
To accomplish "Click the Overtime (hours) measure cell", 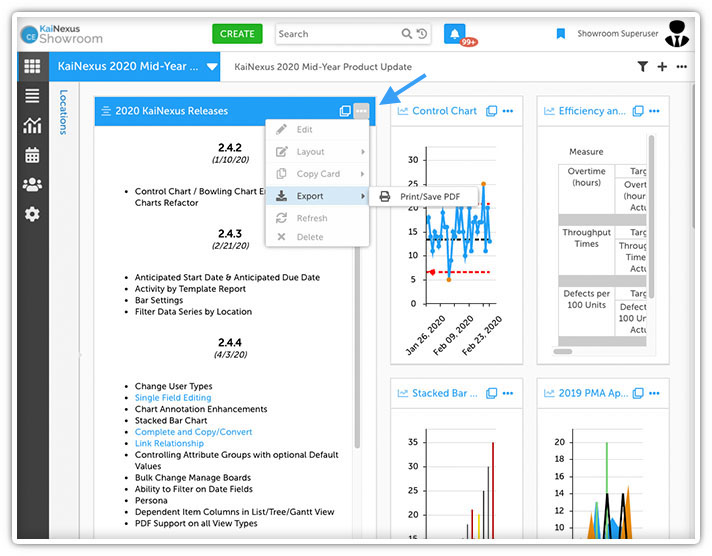I will click(586, 189).
